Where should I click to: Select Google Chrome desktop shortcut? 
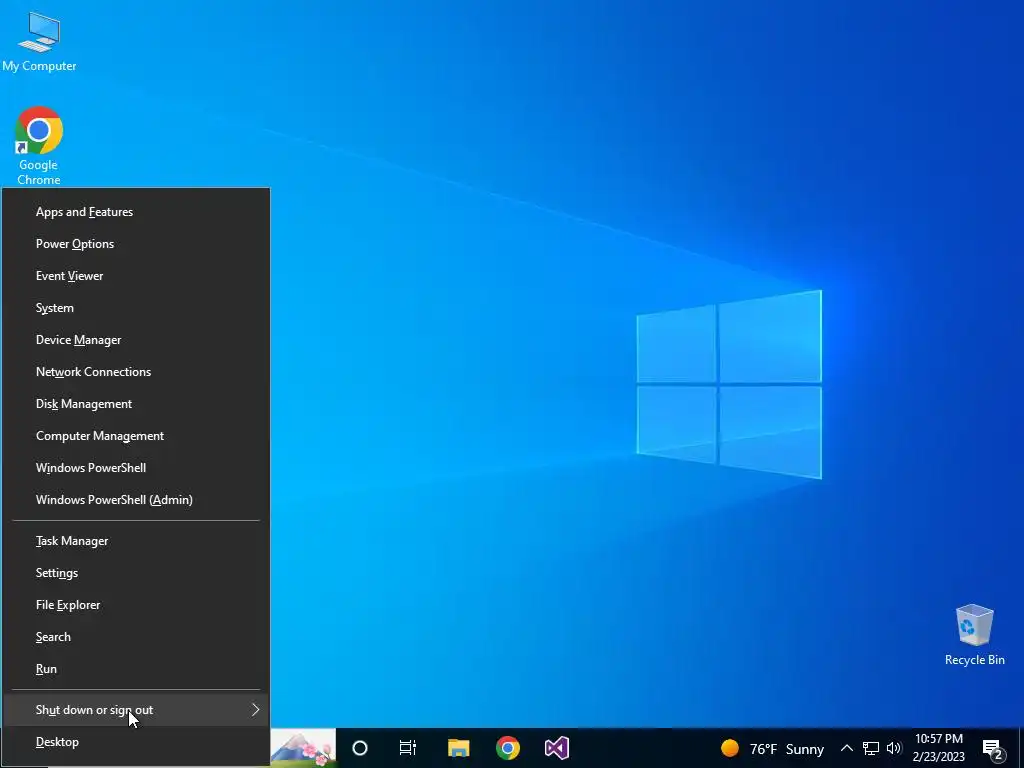coord(39,146)
